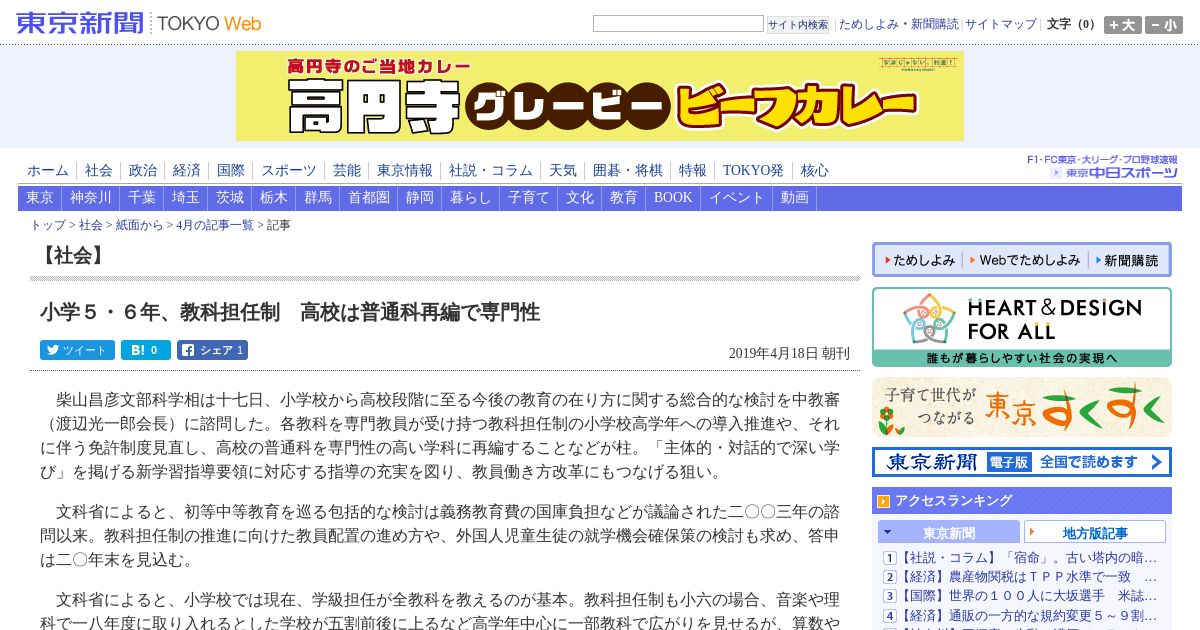1200x630 pixels.
Task: Open ranking item 4 通販の一方的な規約変更
Action: coord(1028,615)
